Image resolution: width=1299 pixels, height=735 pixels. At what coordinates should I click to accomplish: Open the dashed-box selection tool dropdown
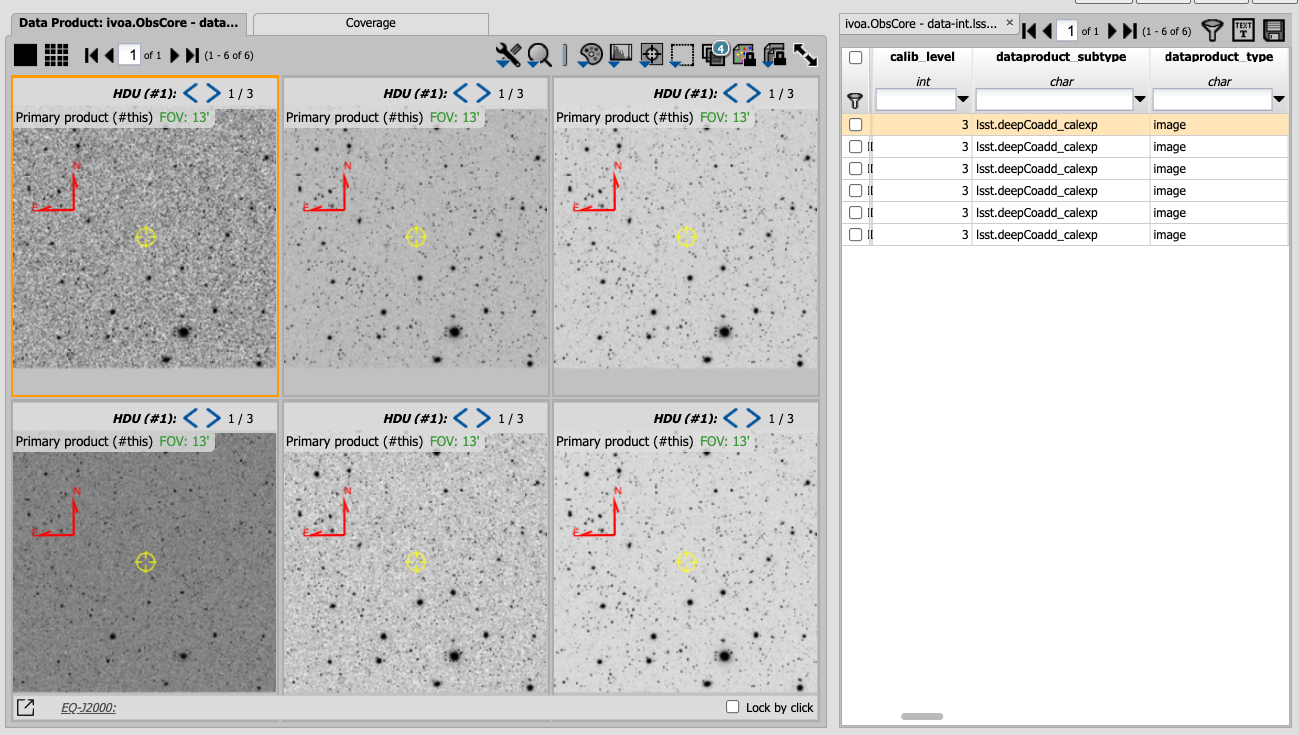683,55
